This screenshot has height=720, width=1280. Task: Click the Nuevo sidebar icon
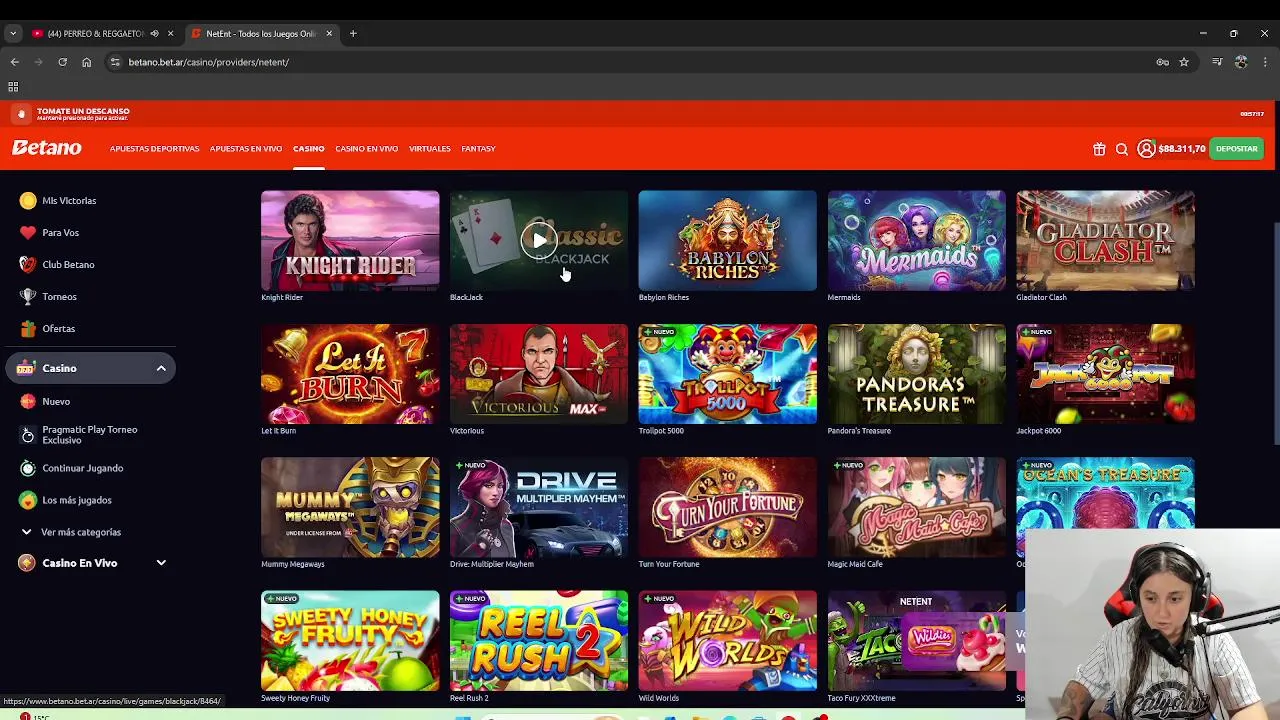tap(28, 402)
